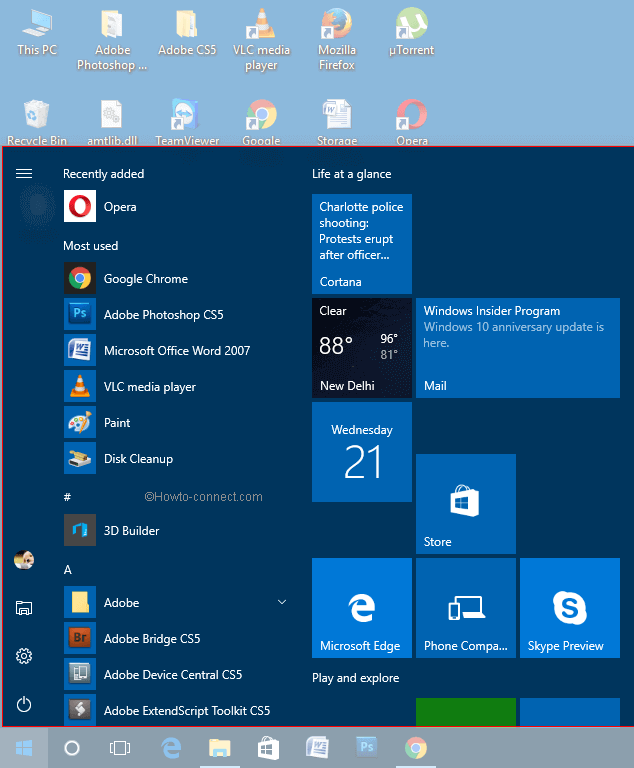The width and height of the screenshot is (634, 768).
Task: Select Recycle Bin on desktop
Action: (37, 122)
